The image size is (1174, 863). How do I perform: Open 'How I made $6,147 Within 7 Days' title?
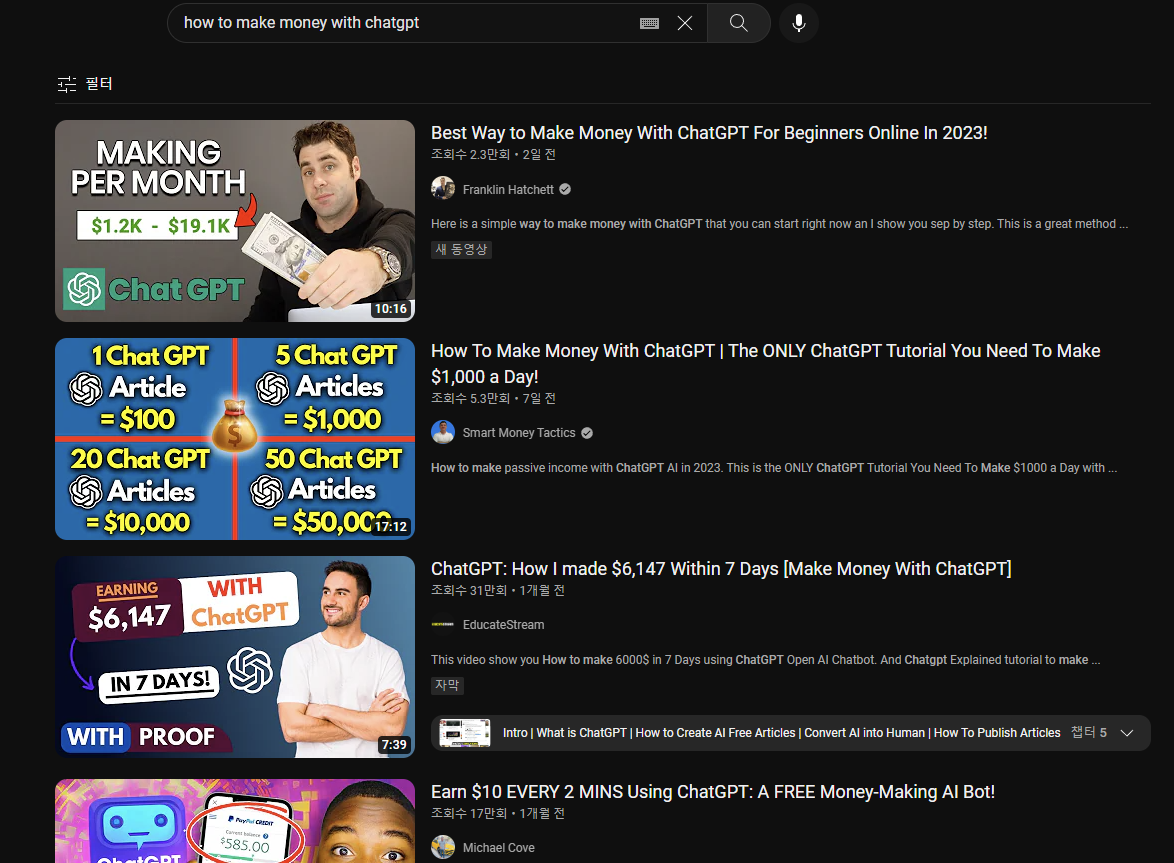(721, 569)
